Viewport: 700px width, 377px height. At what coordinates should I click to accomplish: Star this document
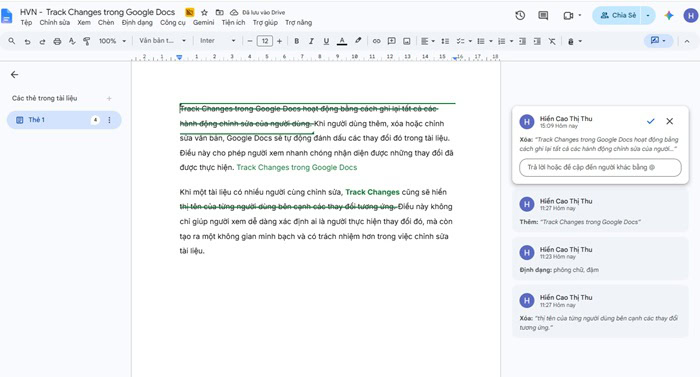(x=204, y=13)
